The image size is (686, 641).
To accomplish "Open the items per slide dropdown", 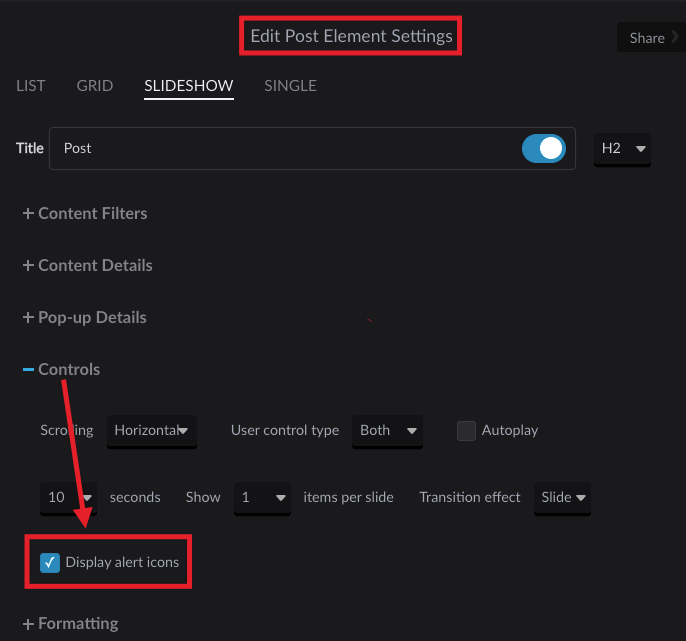I will pyautogui.click(x=262, y=498).
